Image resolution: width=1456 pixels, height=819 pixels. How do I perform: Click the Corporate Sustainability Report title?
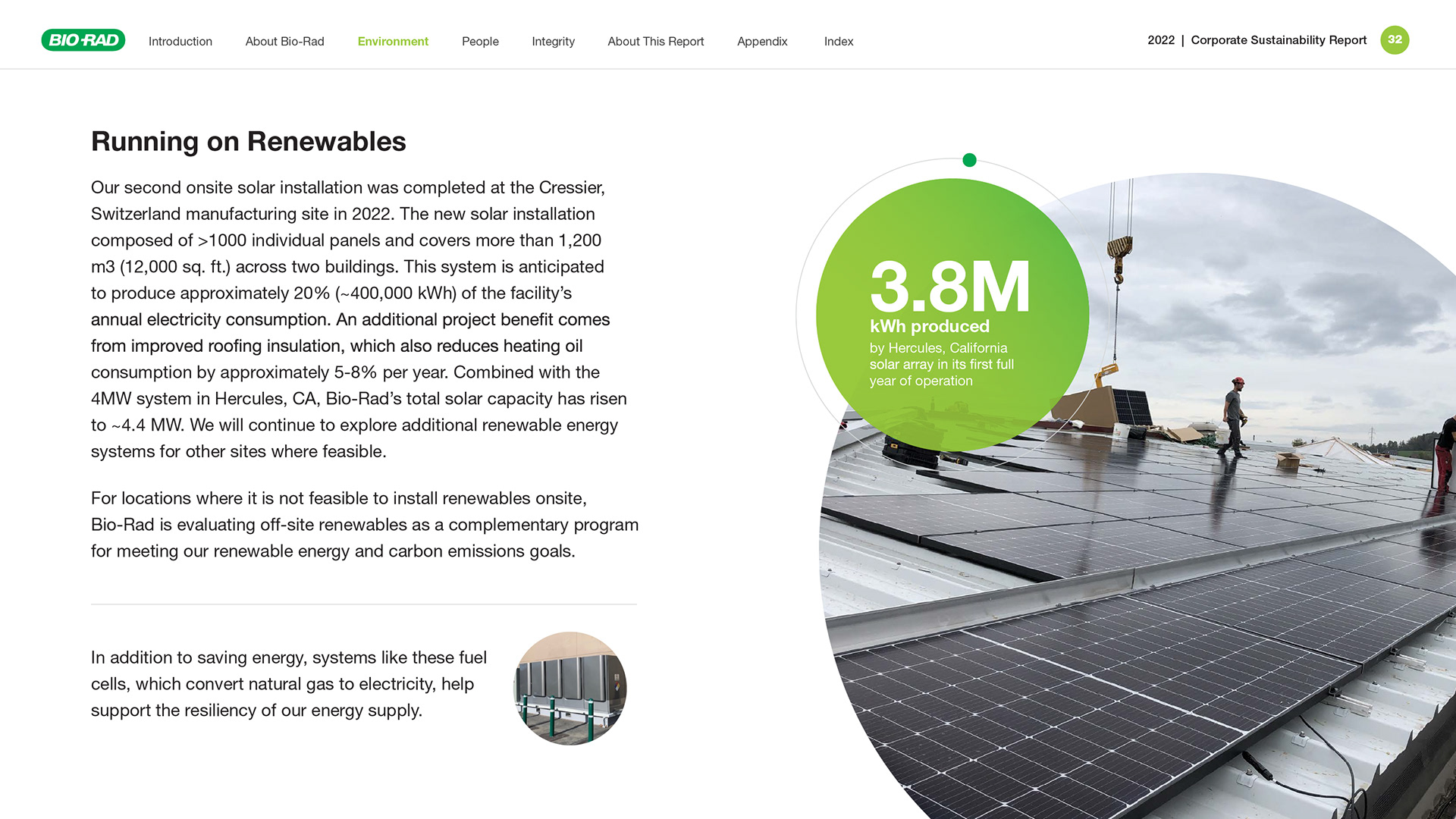[x=1278, y=40]
